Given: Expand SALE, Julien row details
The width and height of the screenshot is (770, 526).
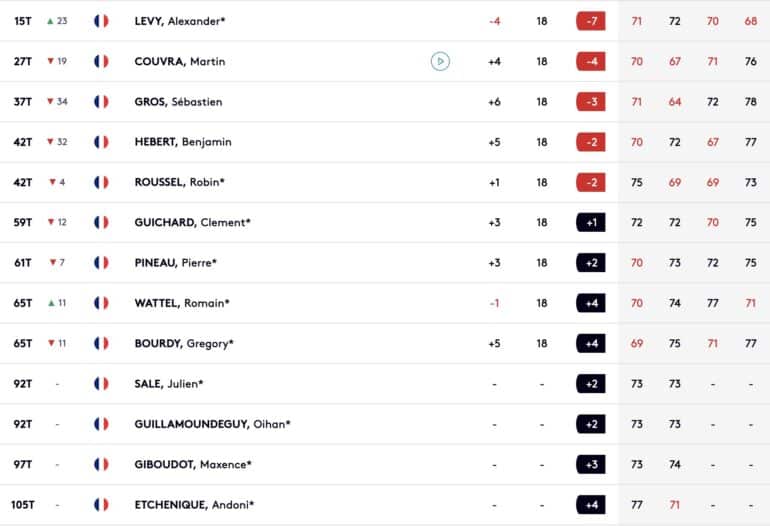Looking at the screenshot, I should coord(385,384).
